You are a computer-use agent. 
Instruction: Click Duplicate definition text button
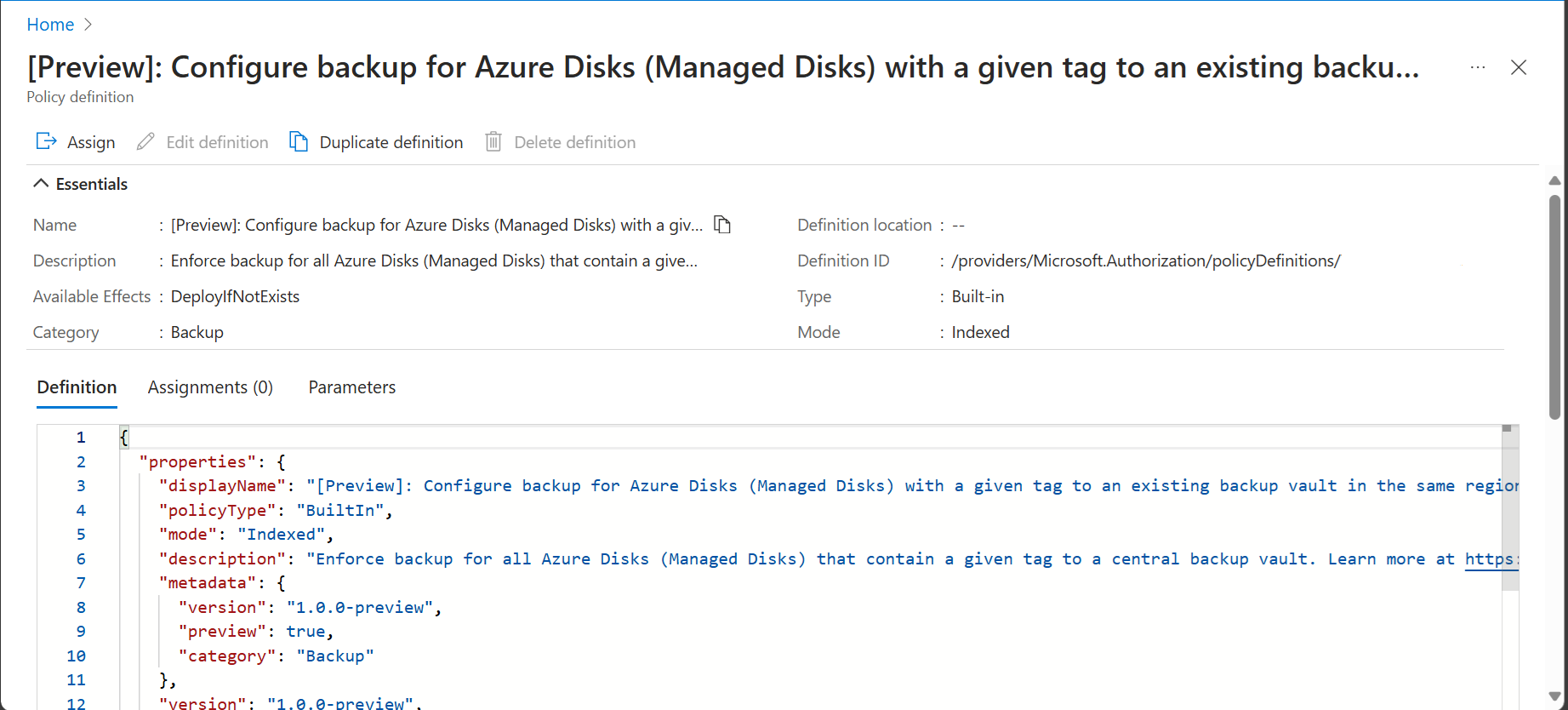(391, 142)
